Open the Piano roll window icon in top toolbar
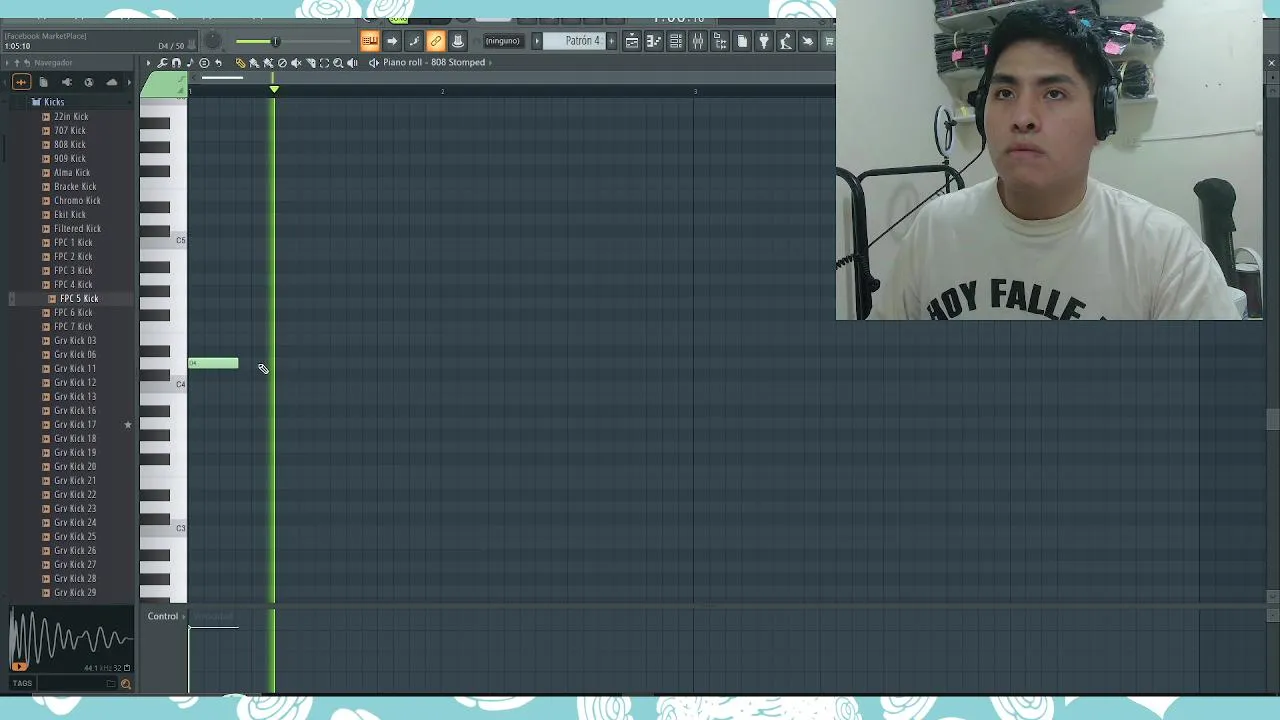 click(653, 41)
